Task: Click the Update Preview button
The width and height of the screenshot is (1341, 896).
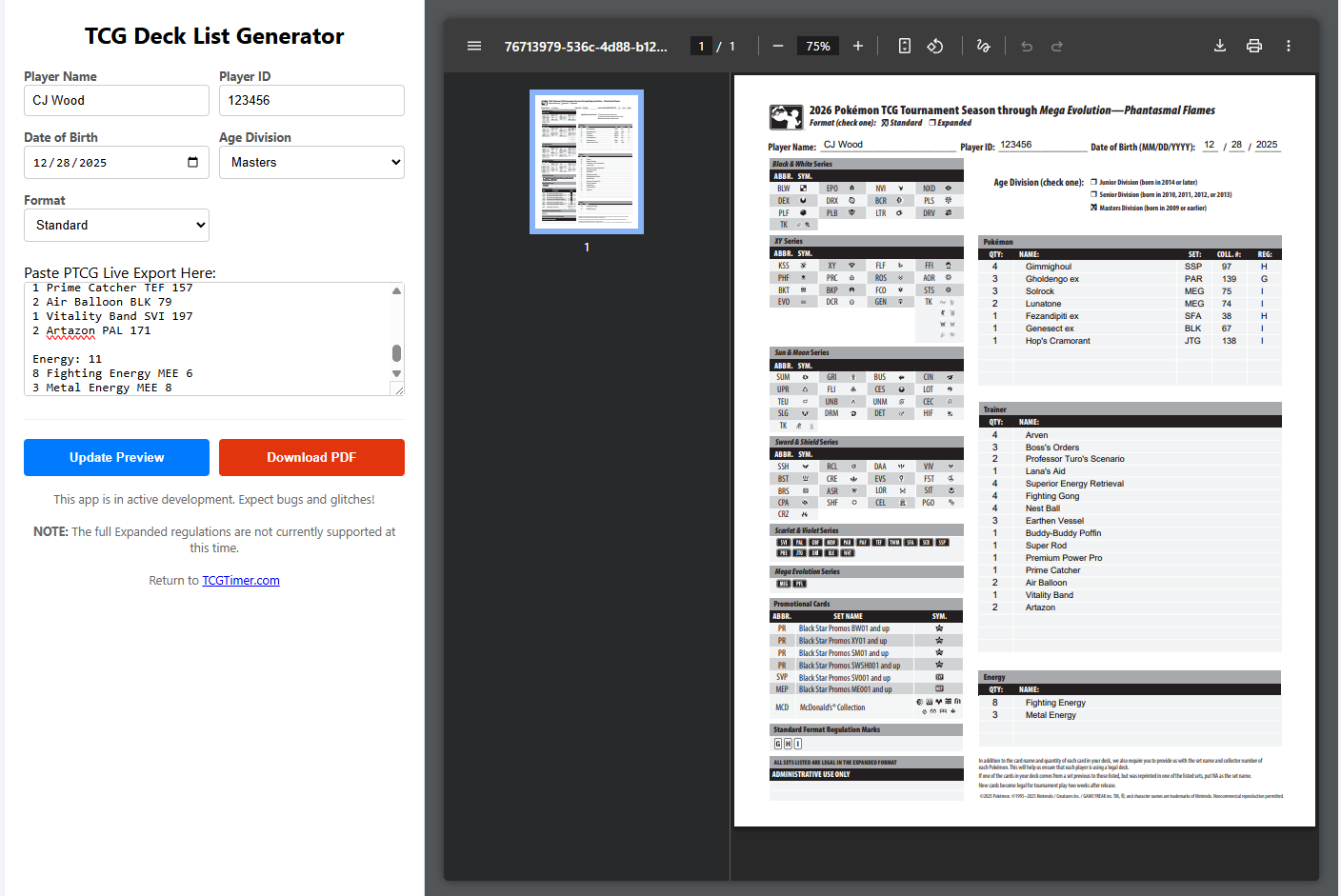Action: point(116,457)
